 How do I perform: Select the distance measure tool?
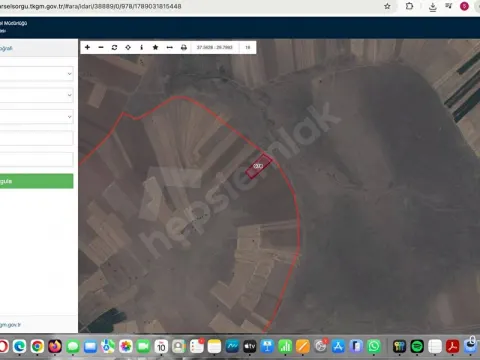(x=169, y=47)
